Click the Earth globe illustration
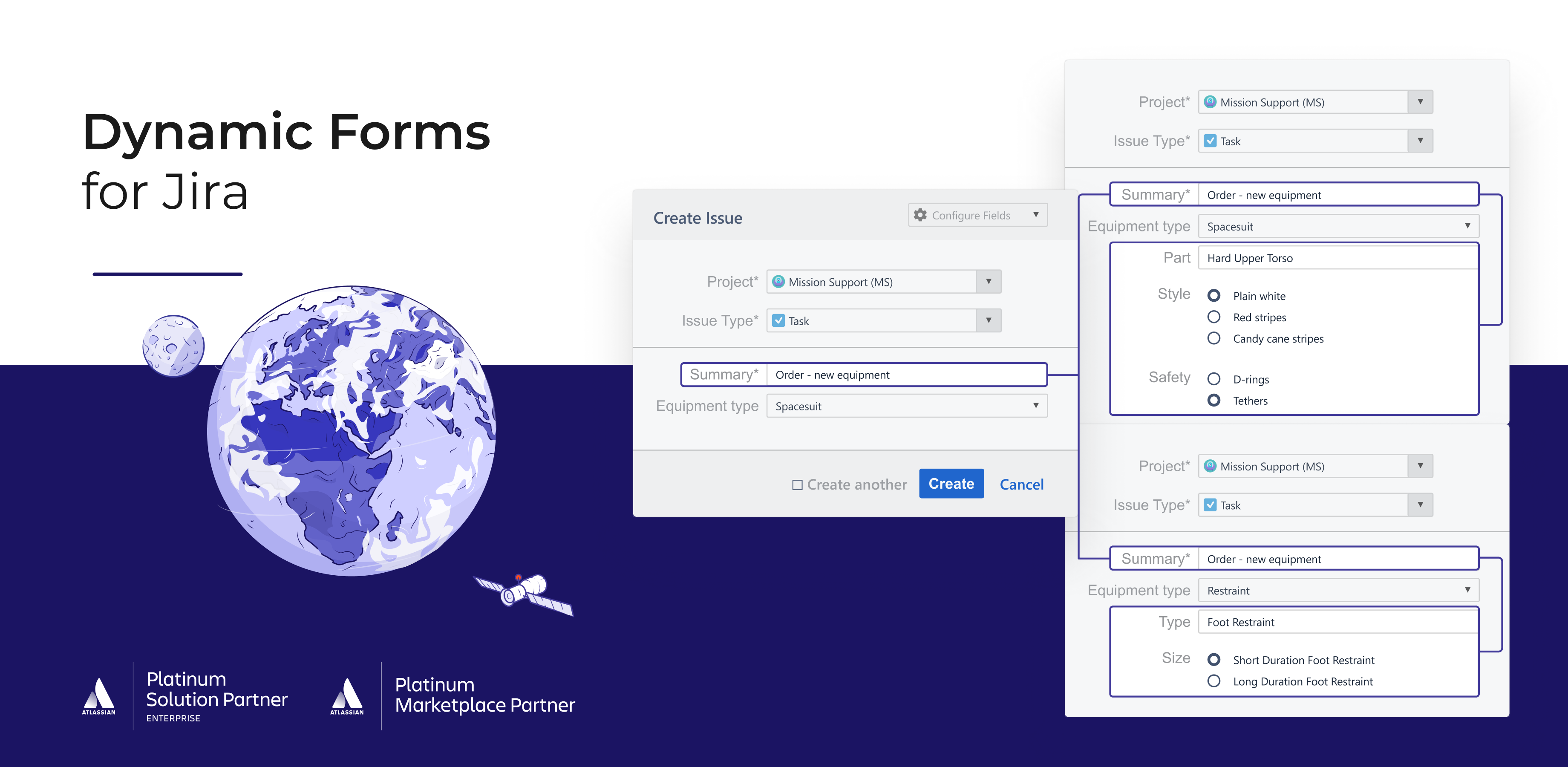The image size is (1568, 767). (352, 431)
